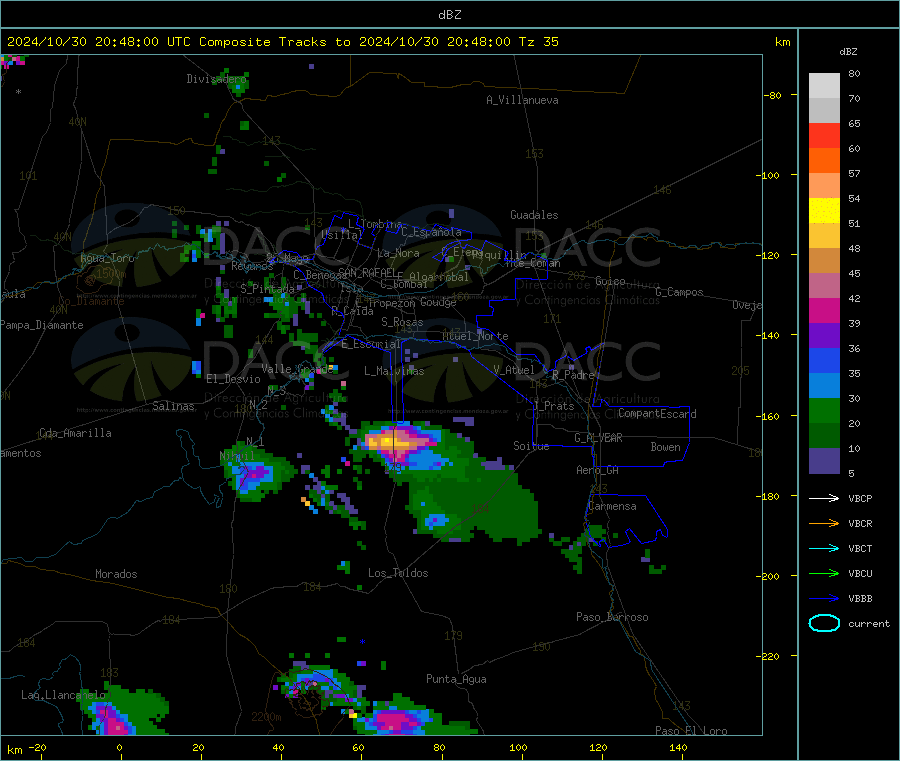Viewport: 900px width, 761px height.
Task: Click the 'SAN_RAFAEL' map label
Action: [367, 272]
